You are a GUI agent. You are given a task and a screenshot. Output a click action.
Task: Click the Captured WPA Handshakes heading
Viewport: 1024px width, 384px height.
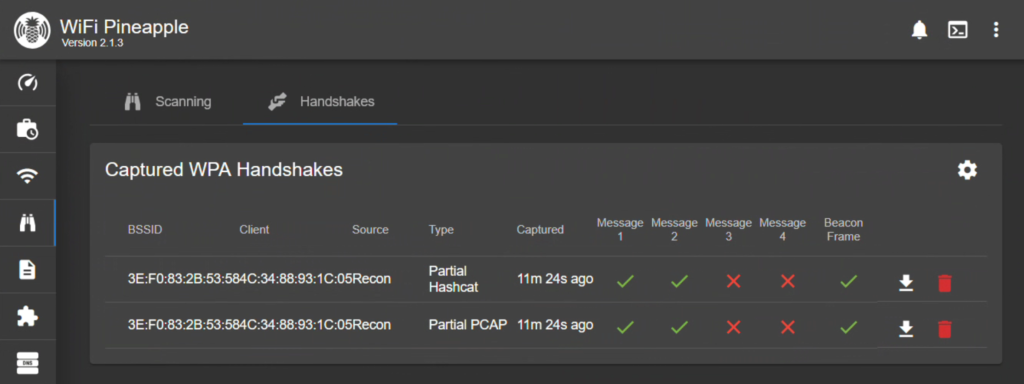point(224,170)
